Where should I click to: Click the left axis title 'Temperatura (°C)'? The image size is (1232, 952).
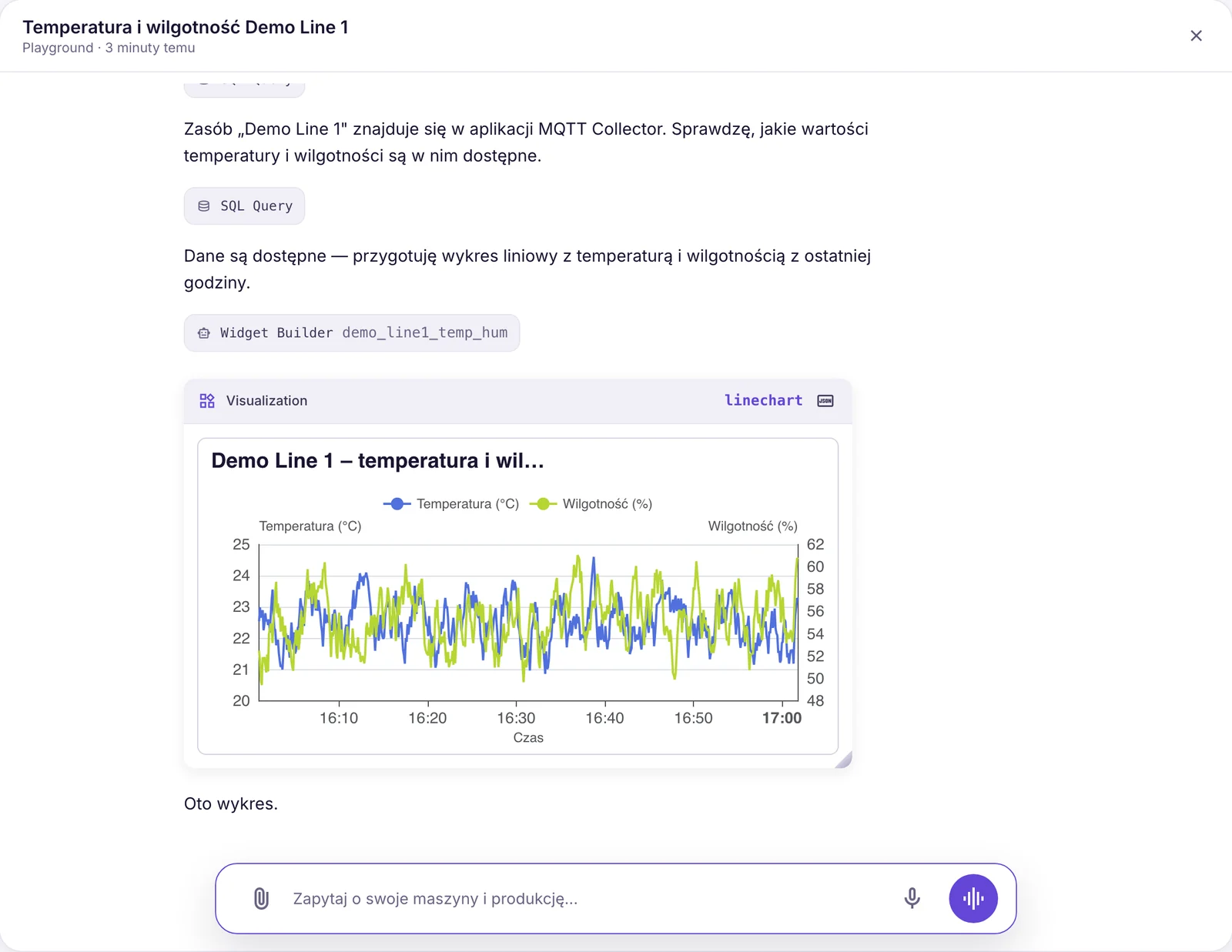pyautogui.click(x=310, y=526)
